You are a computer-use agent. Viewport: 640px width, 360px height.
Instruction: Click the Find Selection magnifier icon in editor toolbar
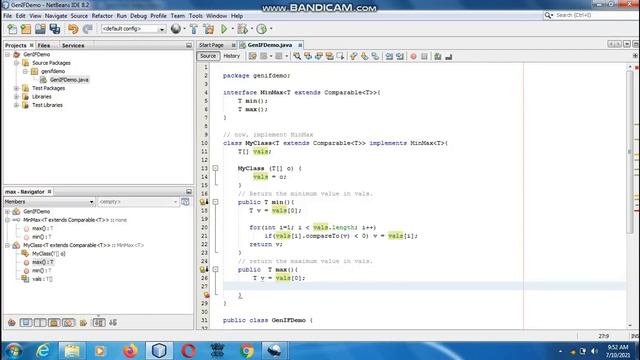point(297,56)
